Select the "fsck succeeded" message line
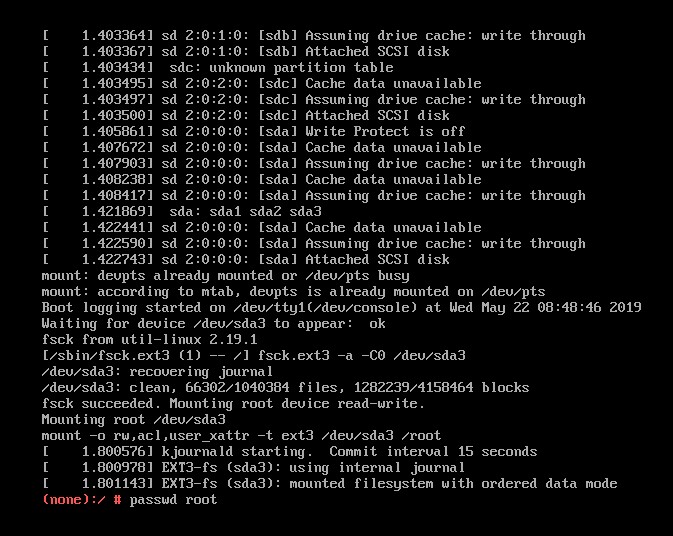 233,403
